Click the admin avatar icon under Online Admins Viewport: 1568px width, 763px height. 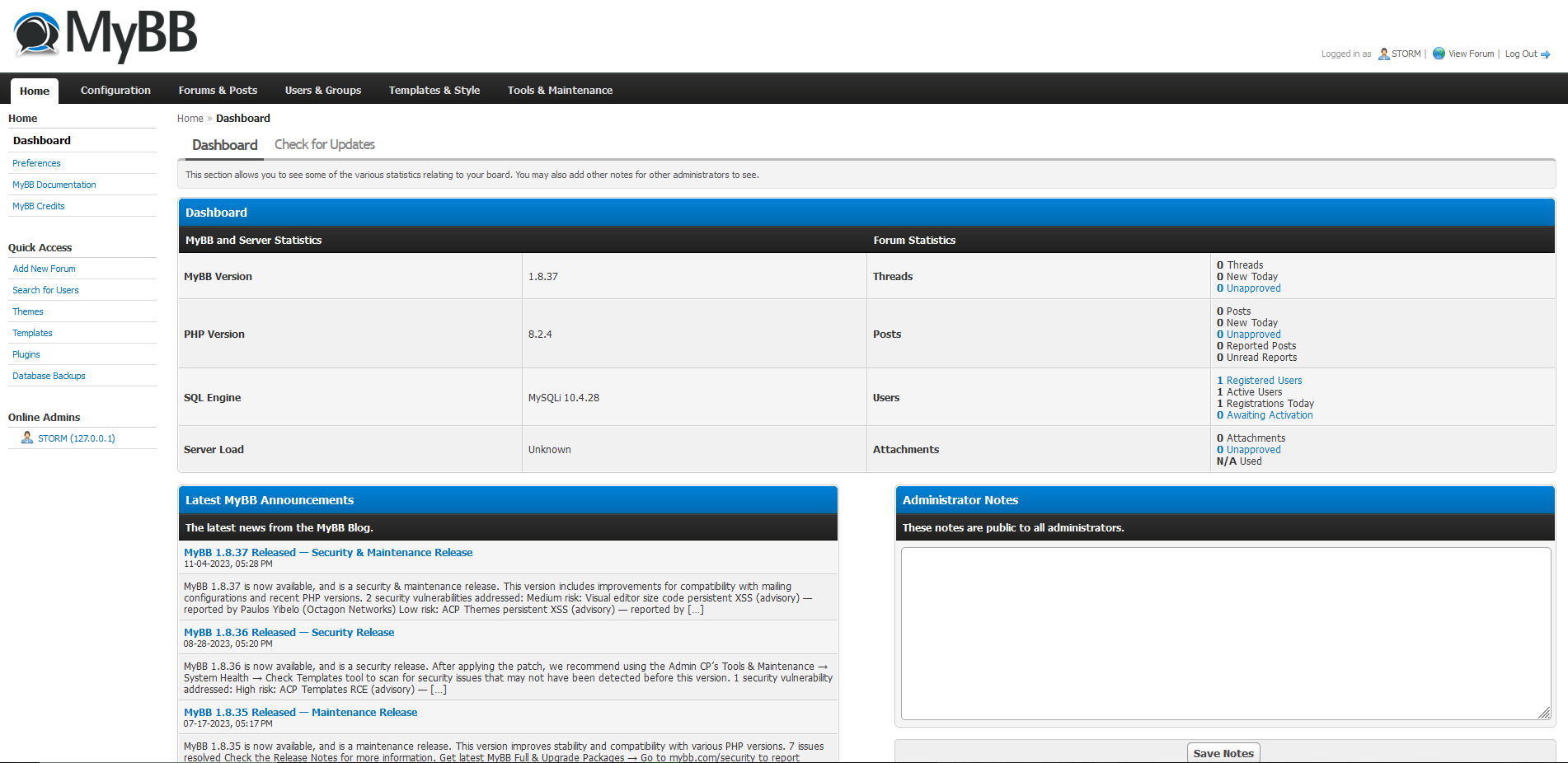pyautogui.click(x=27, y=438)
